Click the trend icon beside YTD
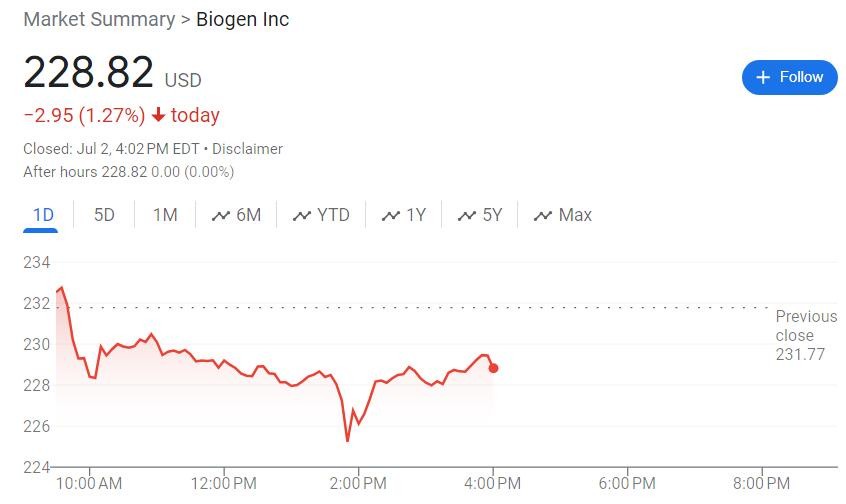This screenshot has width=846, height=504. pos(301,216)
